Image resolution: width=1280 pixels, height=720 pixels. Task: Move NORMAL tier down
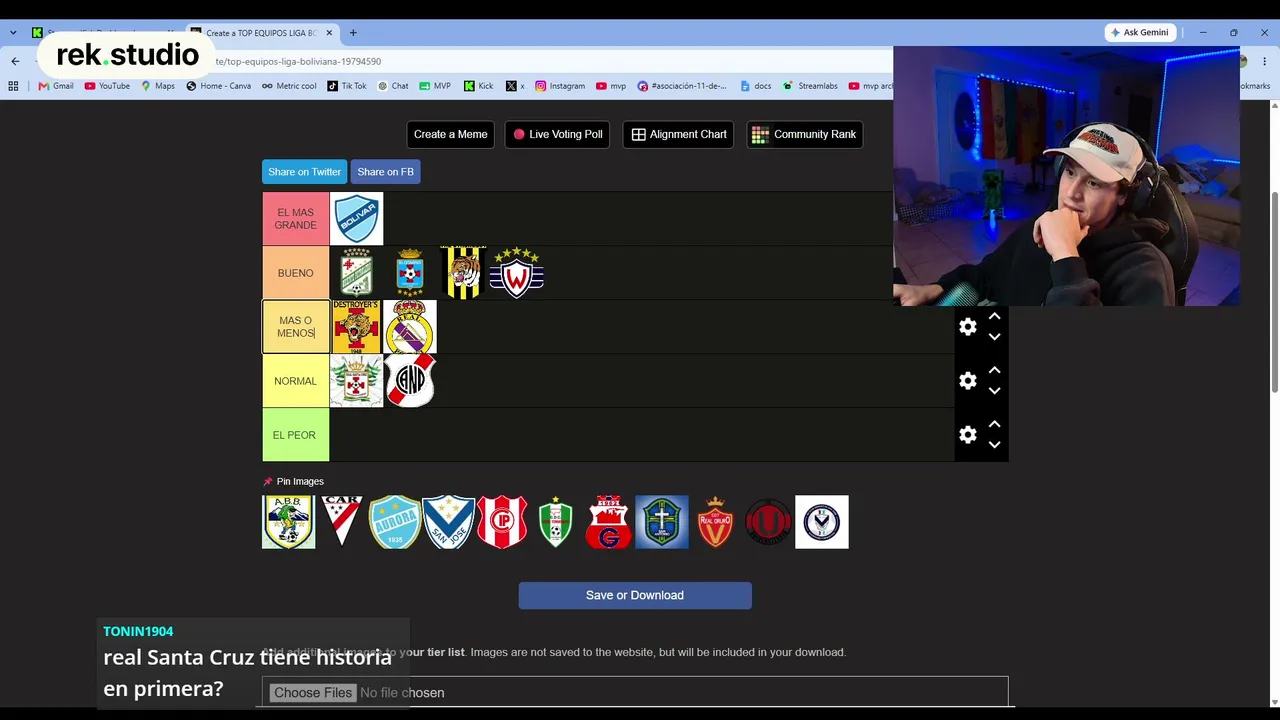pos(994,391)
